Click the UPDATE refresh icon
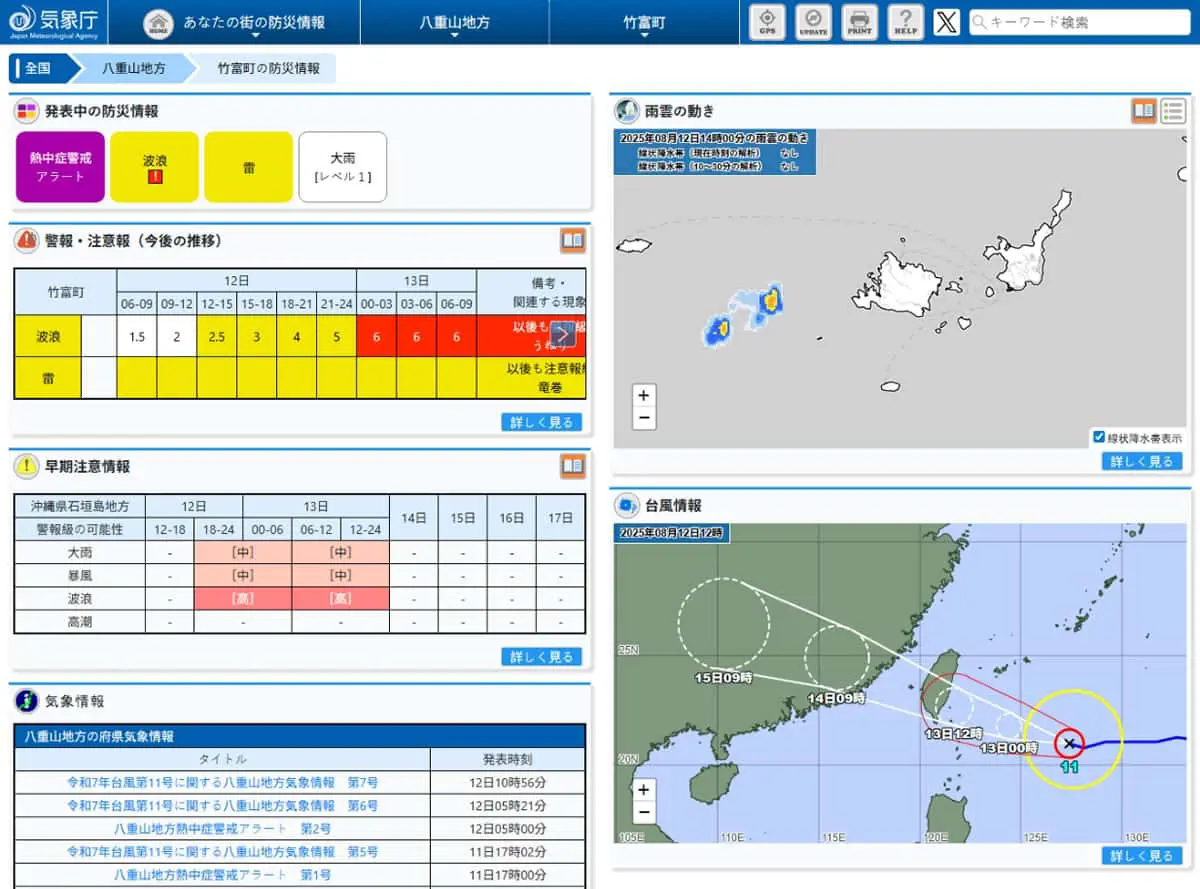The image size is (1200, 889). click(x=813, y=21)
